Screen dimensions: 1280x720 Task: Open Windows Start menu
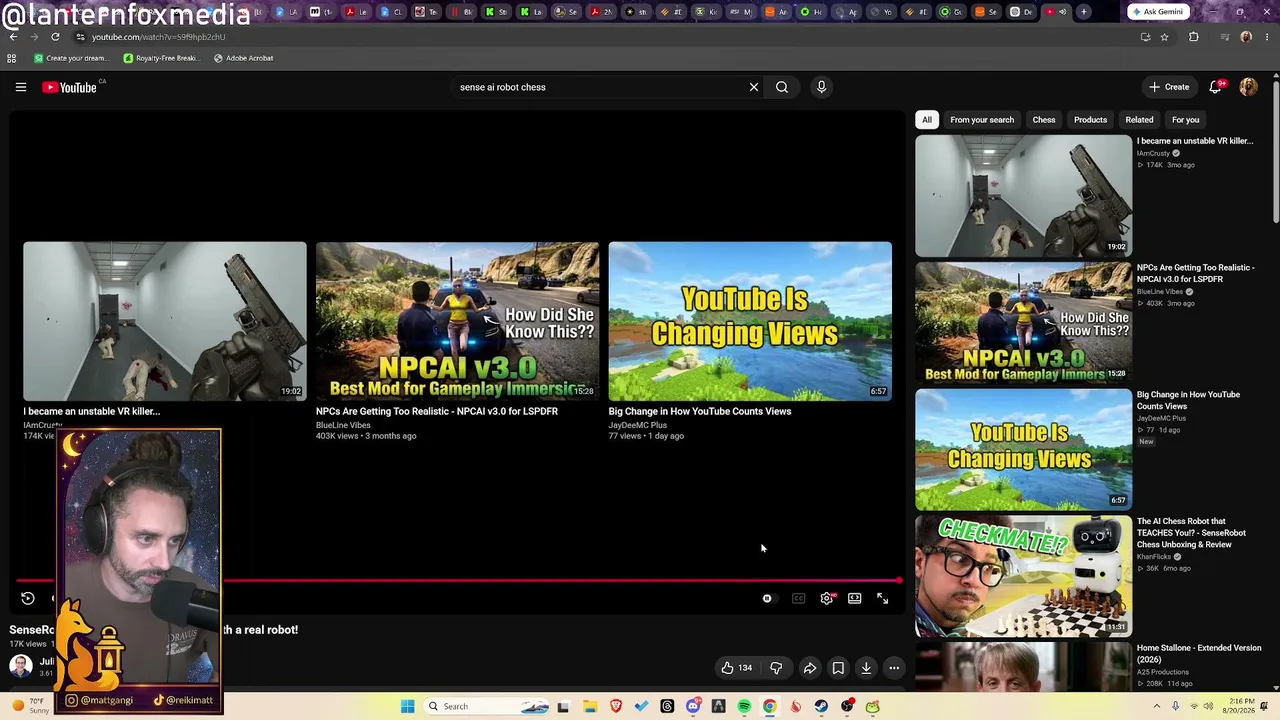[x=408, y=706]
